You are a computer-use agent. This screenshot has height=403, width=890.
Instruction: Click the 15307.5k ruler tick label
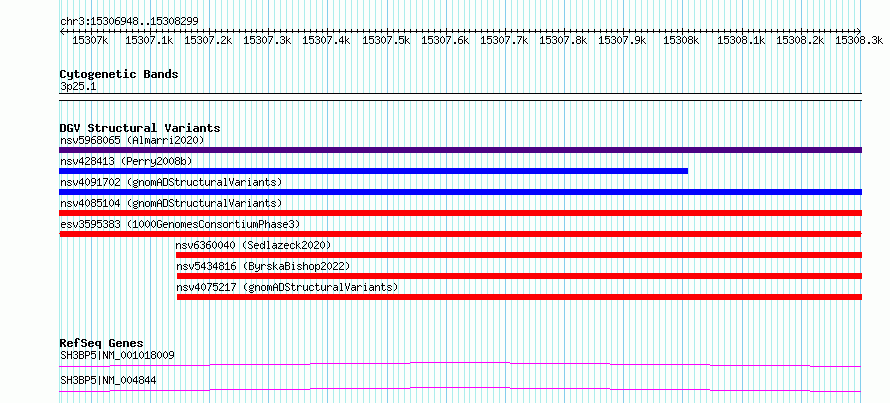pos(386,40)
